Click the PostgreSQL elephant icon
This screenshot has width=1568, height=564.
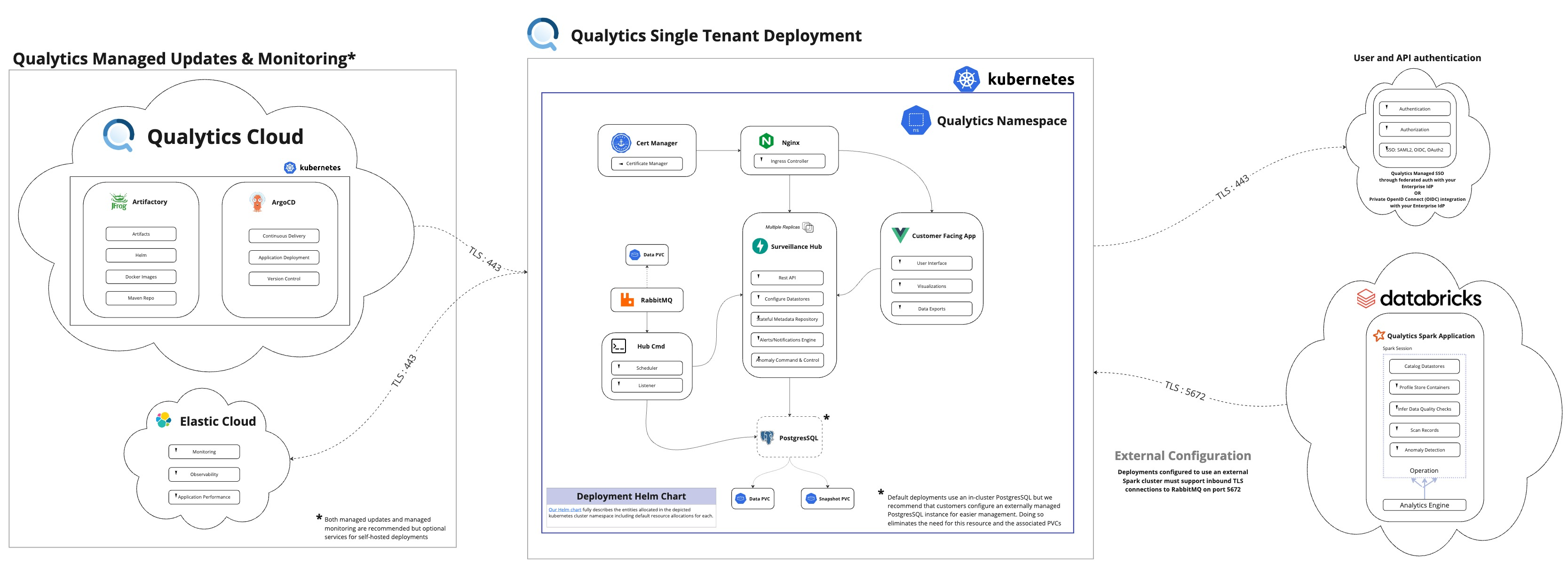pyautogui.click(x=767, y=437)
